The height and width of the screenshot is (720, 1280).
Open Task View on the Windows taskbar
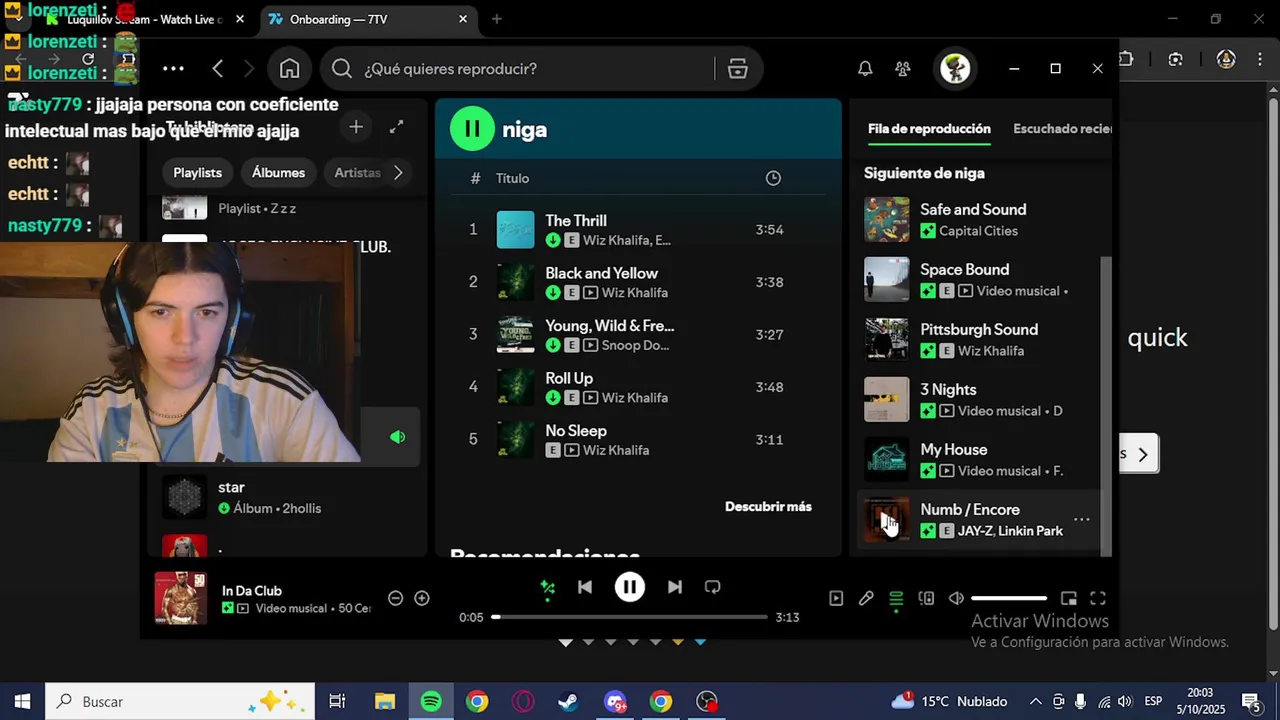[337, 701]
